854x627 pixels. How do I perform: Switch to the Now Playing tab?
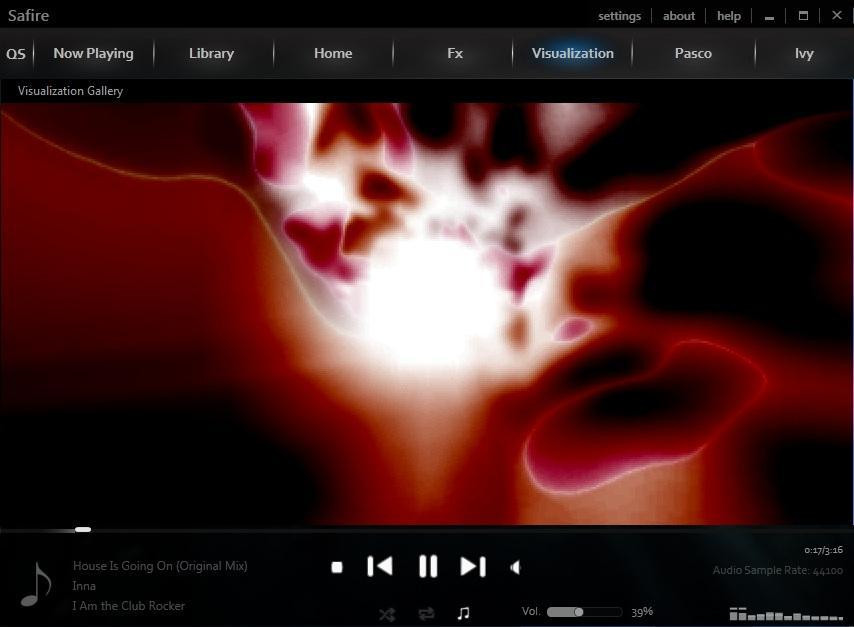94,53
